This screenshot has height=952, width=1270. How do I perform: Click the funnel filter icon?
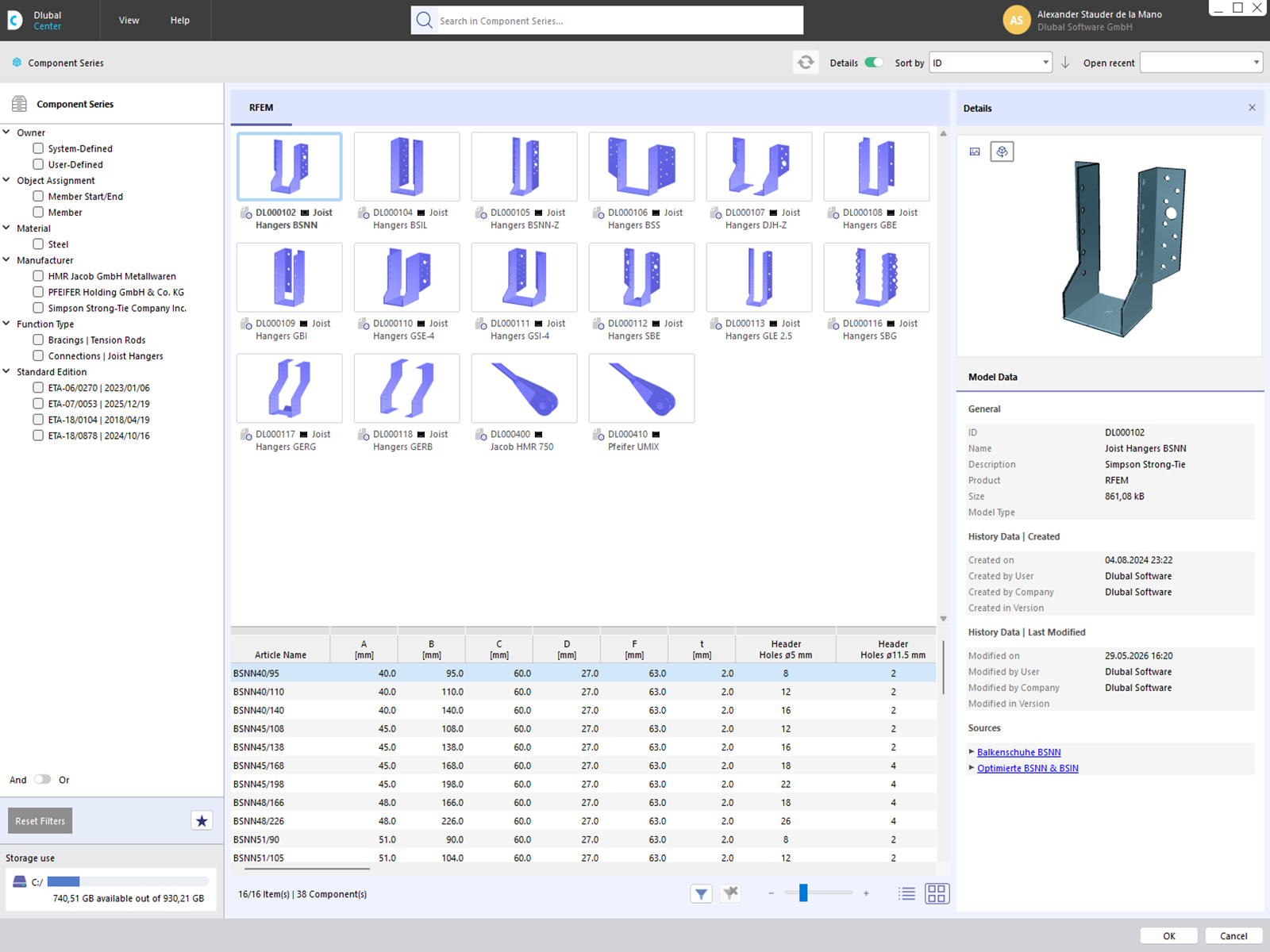[701, 894]
